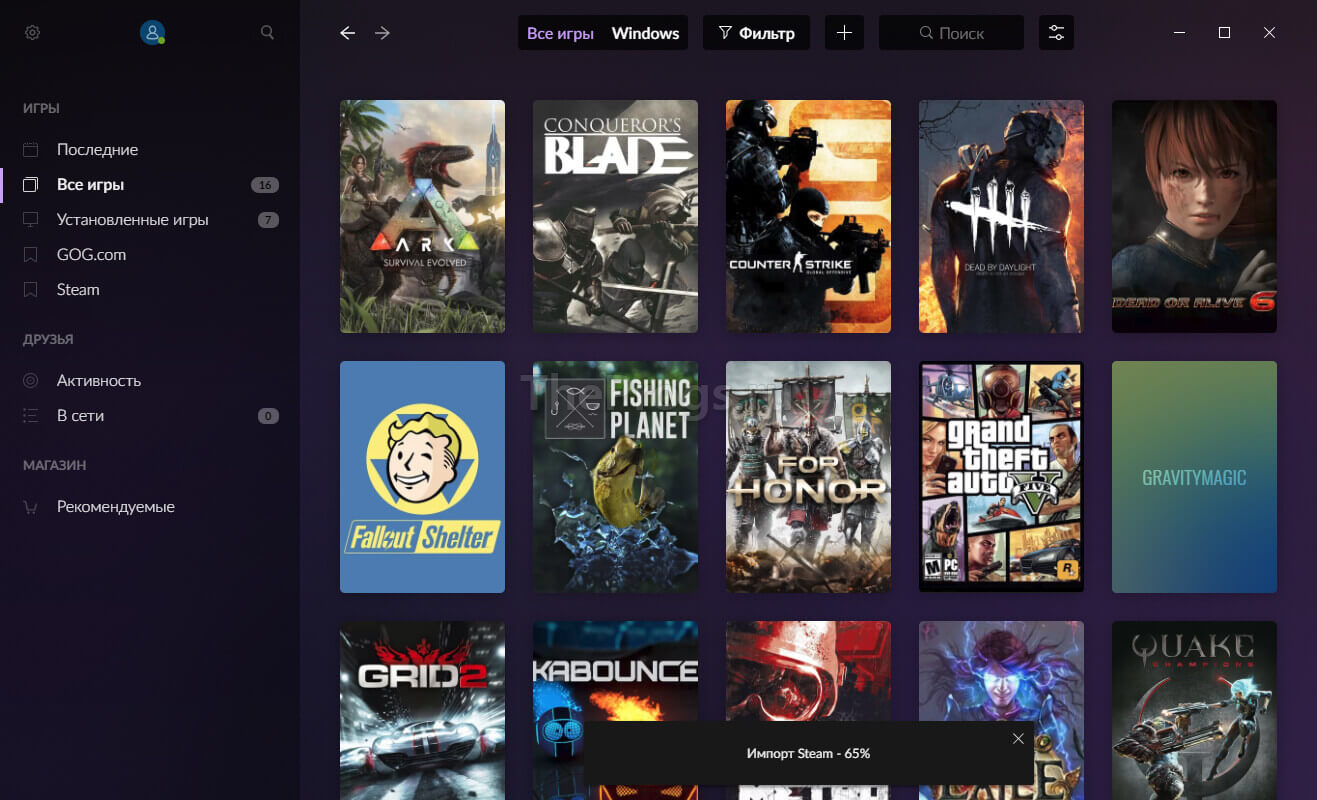Click the bookmark icon beside GOG.com

tap(31, 254)
